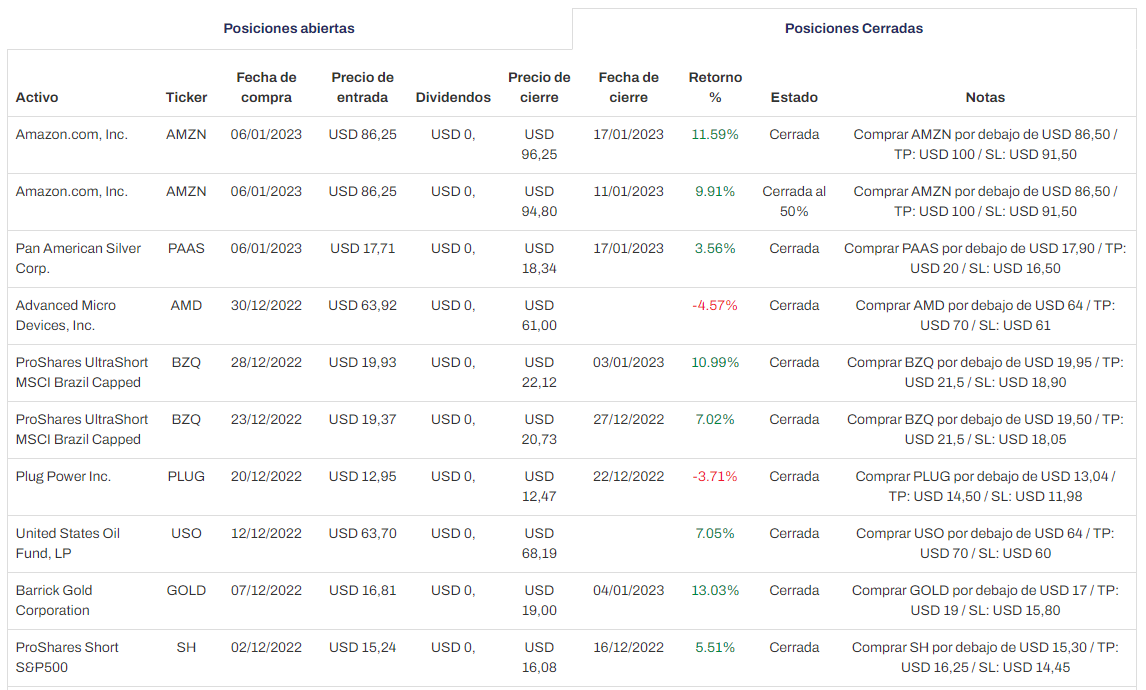Click the purchase date 20/12/2022
This screenshot has height=690, width=1146.
tap(266, 477)
